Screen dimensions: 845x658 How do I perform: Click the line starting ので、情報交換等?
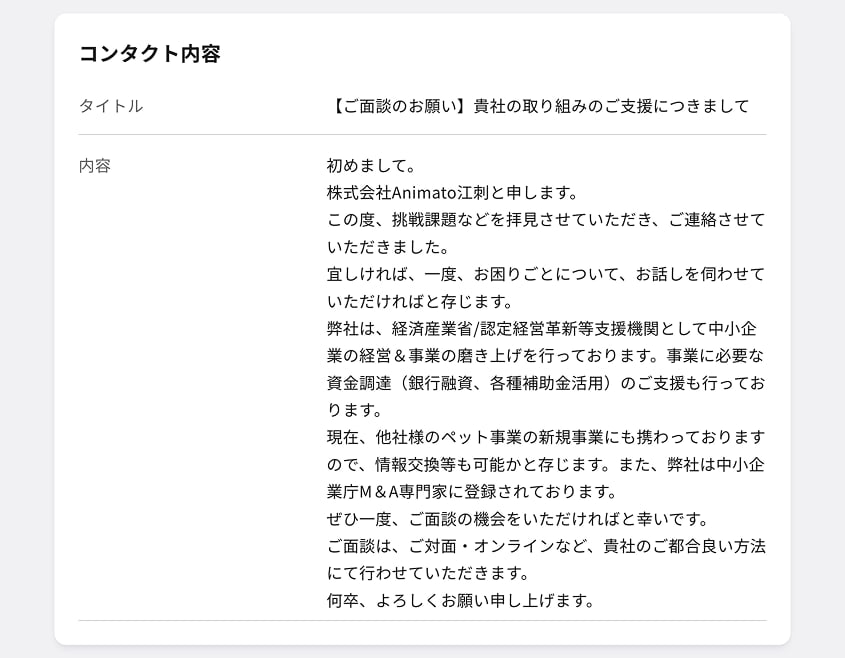[x=545, y=464]
